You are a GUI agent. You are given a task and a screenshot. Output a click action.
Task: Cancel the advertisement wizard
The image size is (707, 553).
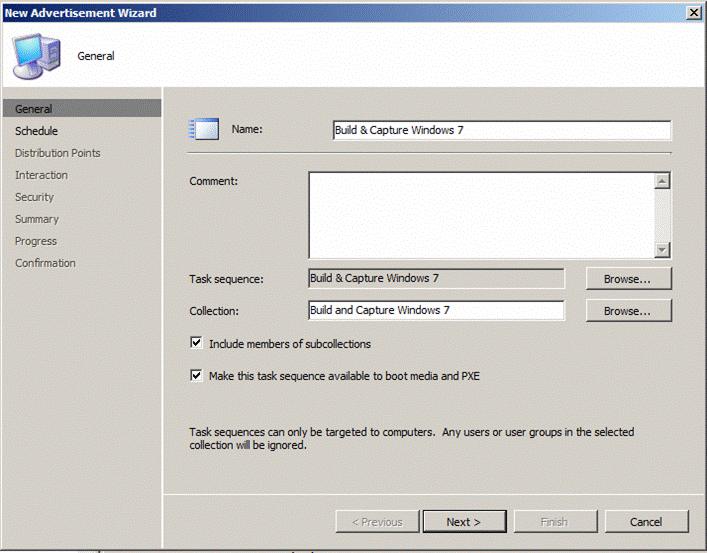646,522
